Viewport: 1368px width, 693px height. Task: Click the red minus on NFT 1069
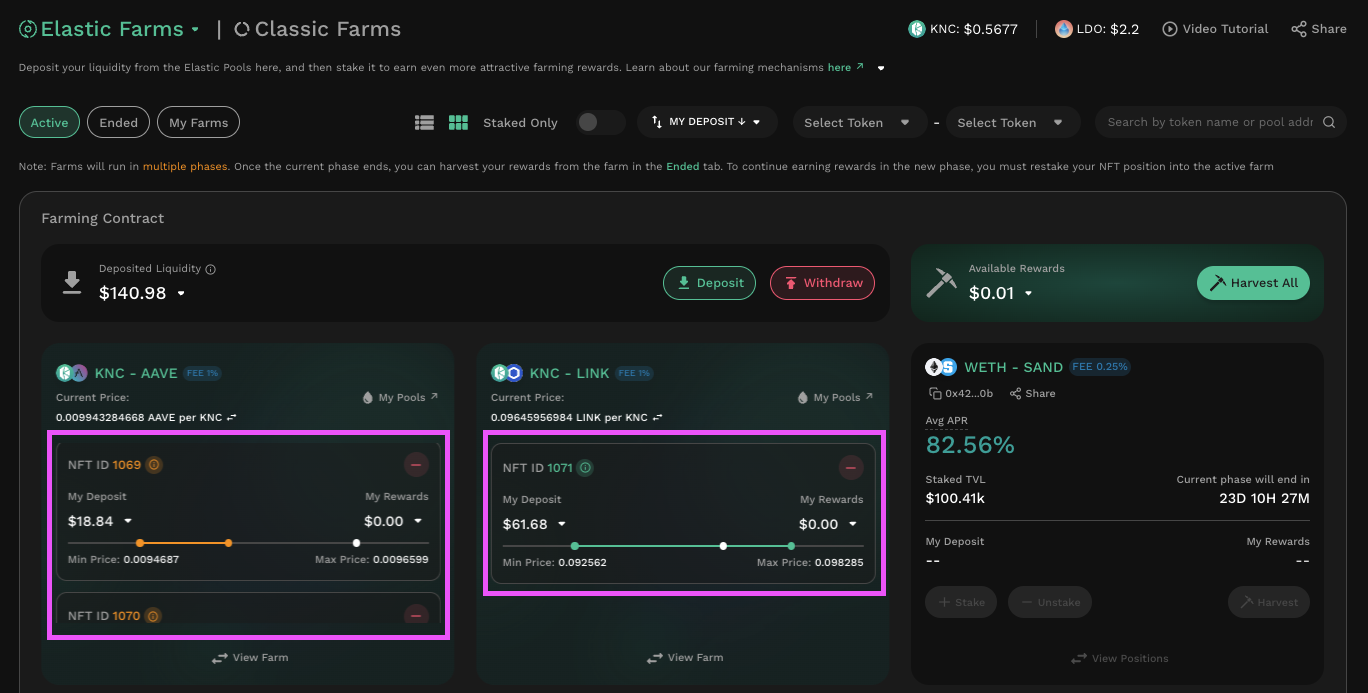(x=416, y=464)
